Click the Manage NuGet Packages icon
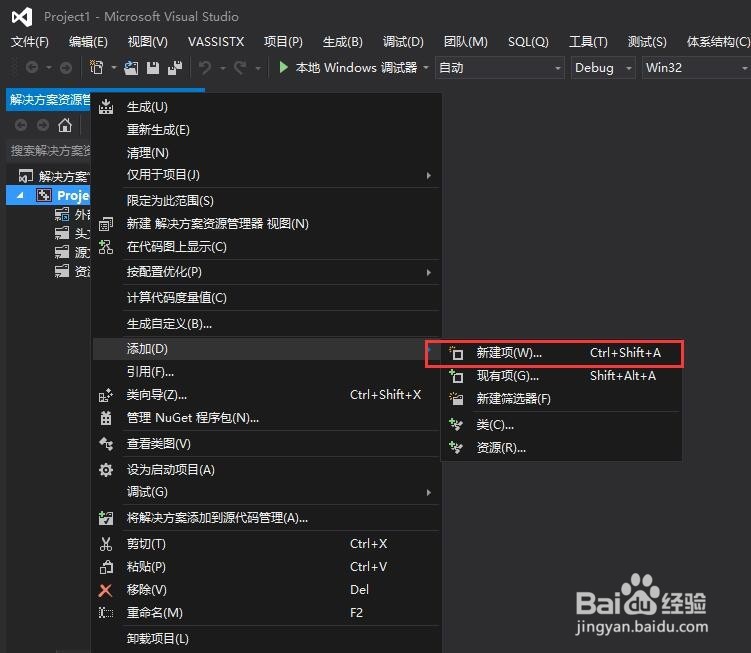751x653 pixels. click(106, 418)
